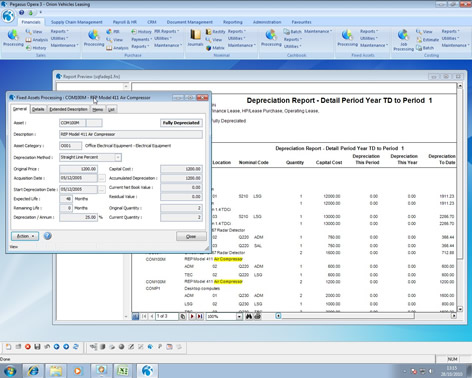The height and width of the screenshot is (378, 472).
Task: Open the Purchase Analysis icon
Action: [x=109, y=48]
